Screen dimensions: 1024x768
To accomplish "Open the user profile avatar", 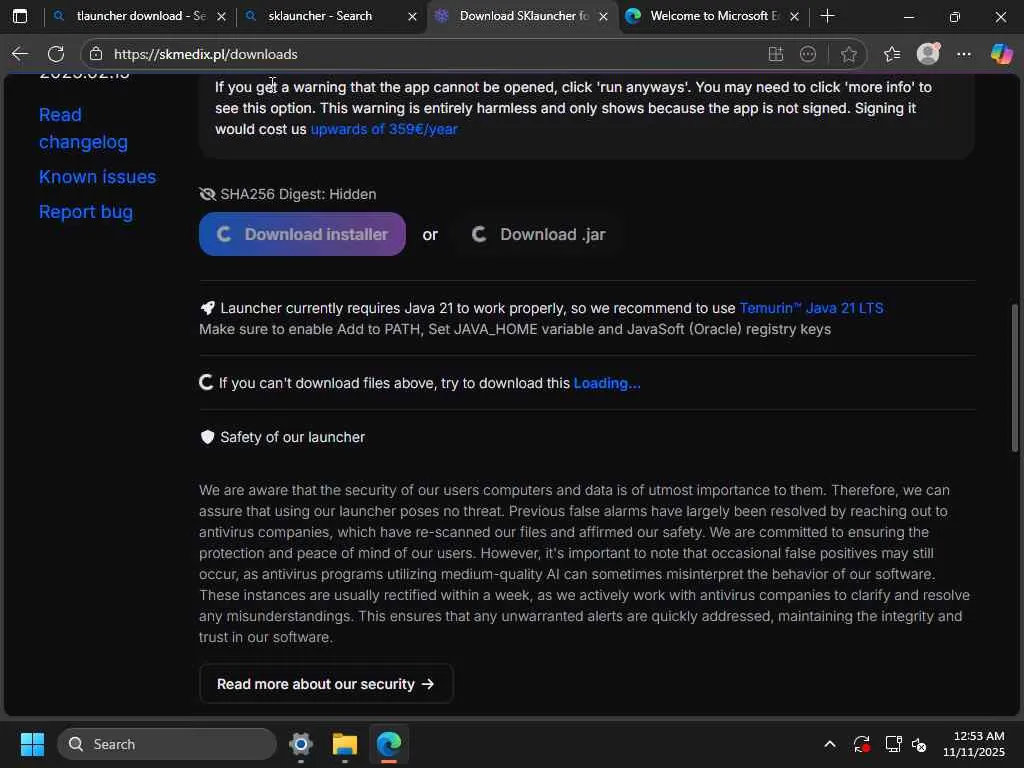I will coord(928,54).
